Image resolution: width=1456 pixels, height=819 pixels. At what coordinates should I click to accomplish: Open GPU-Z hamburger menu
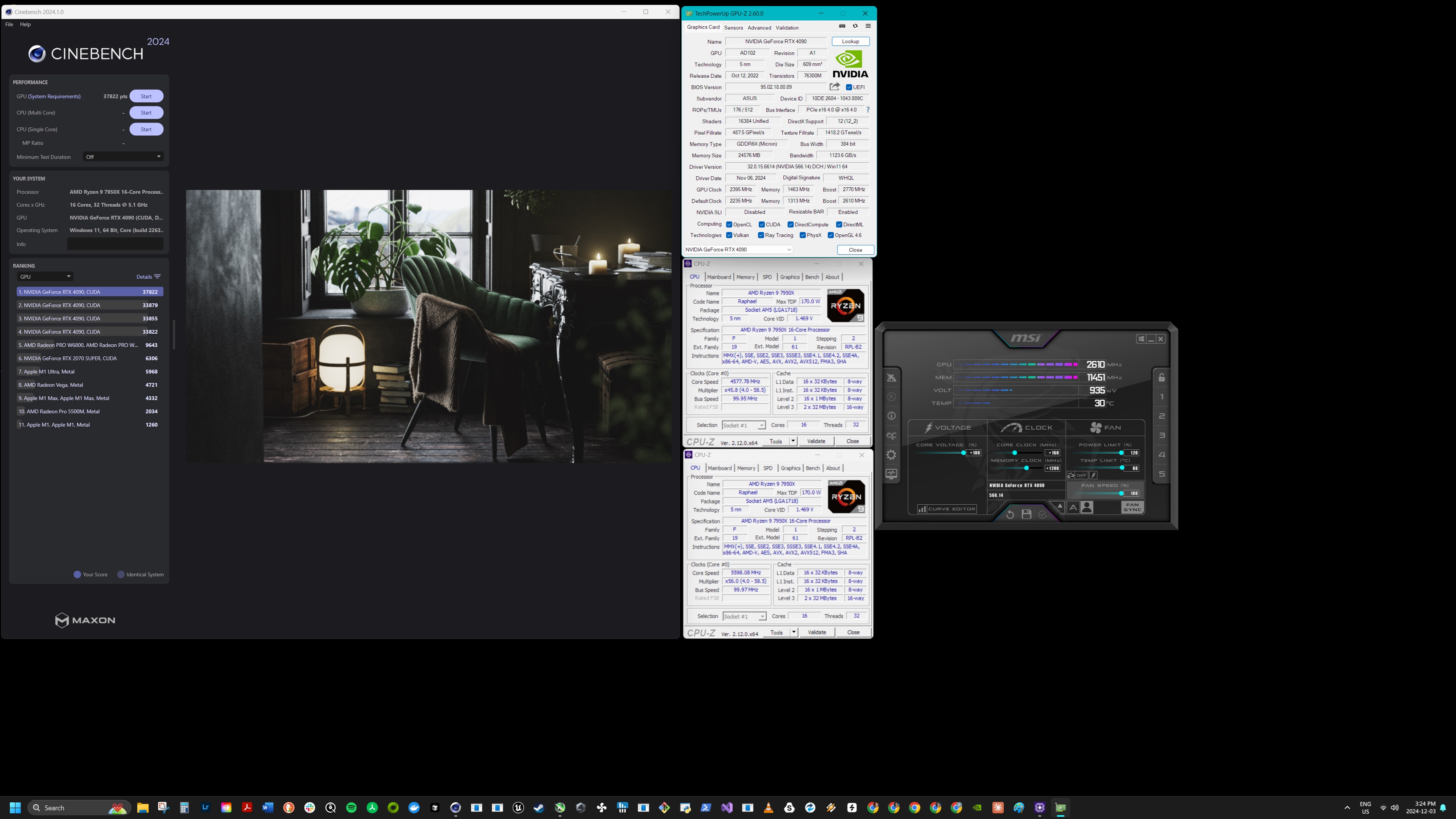coord(868,26)
